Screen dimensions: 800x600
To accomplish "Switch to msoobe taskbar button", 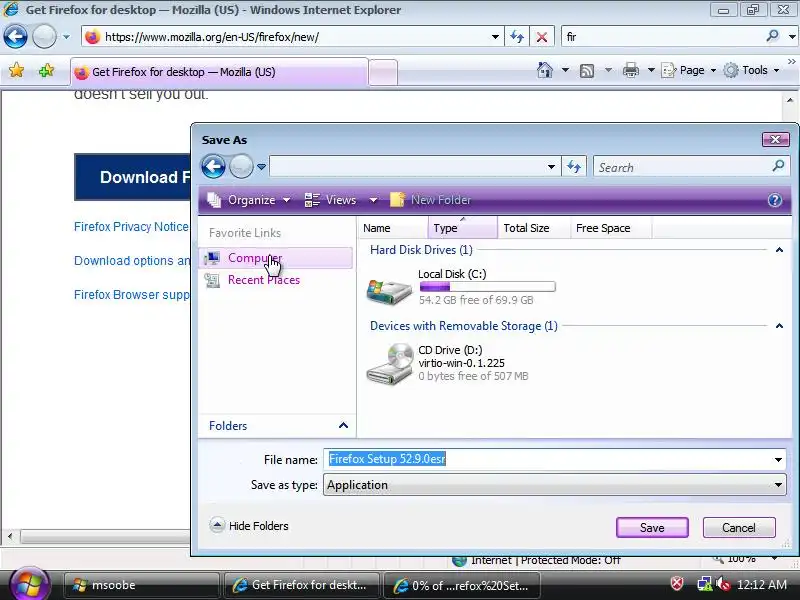I will coord(141,585).
